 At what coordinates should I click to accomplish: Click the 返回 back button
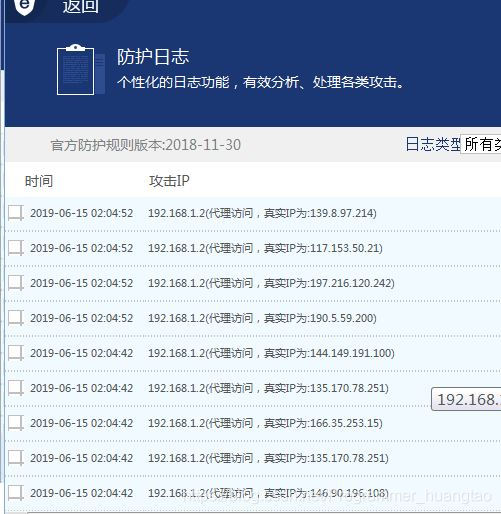[81, 7]
